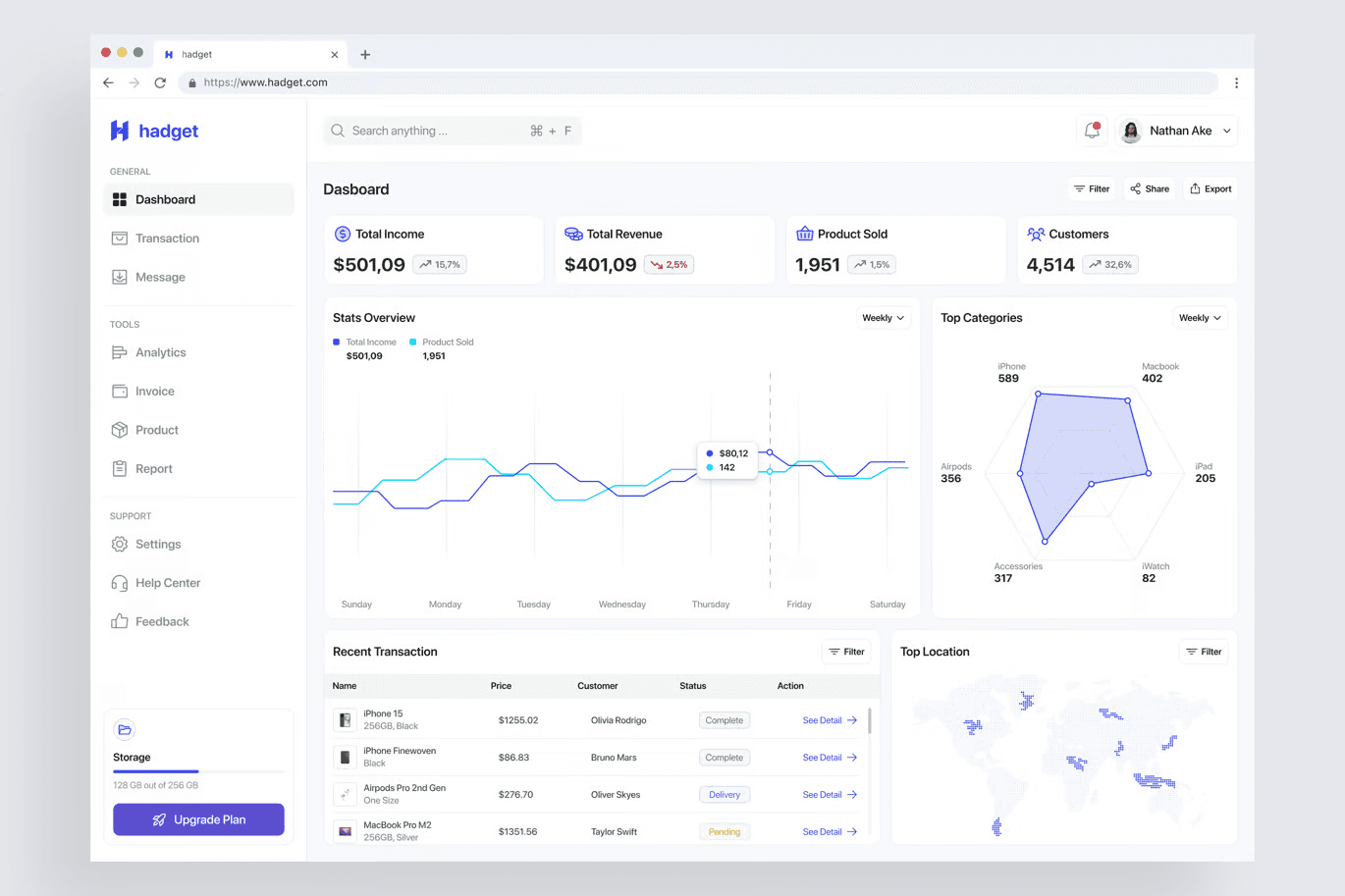Image resolution: width=1345 pixels, height=896 pixels.
Task: Click the Storage usage progress bar
Action: [x=198, y=771]
